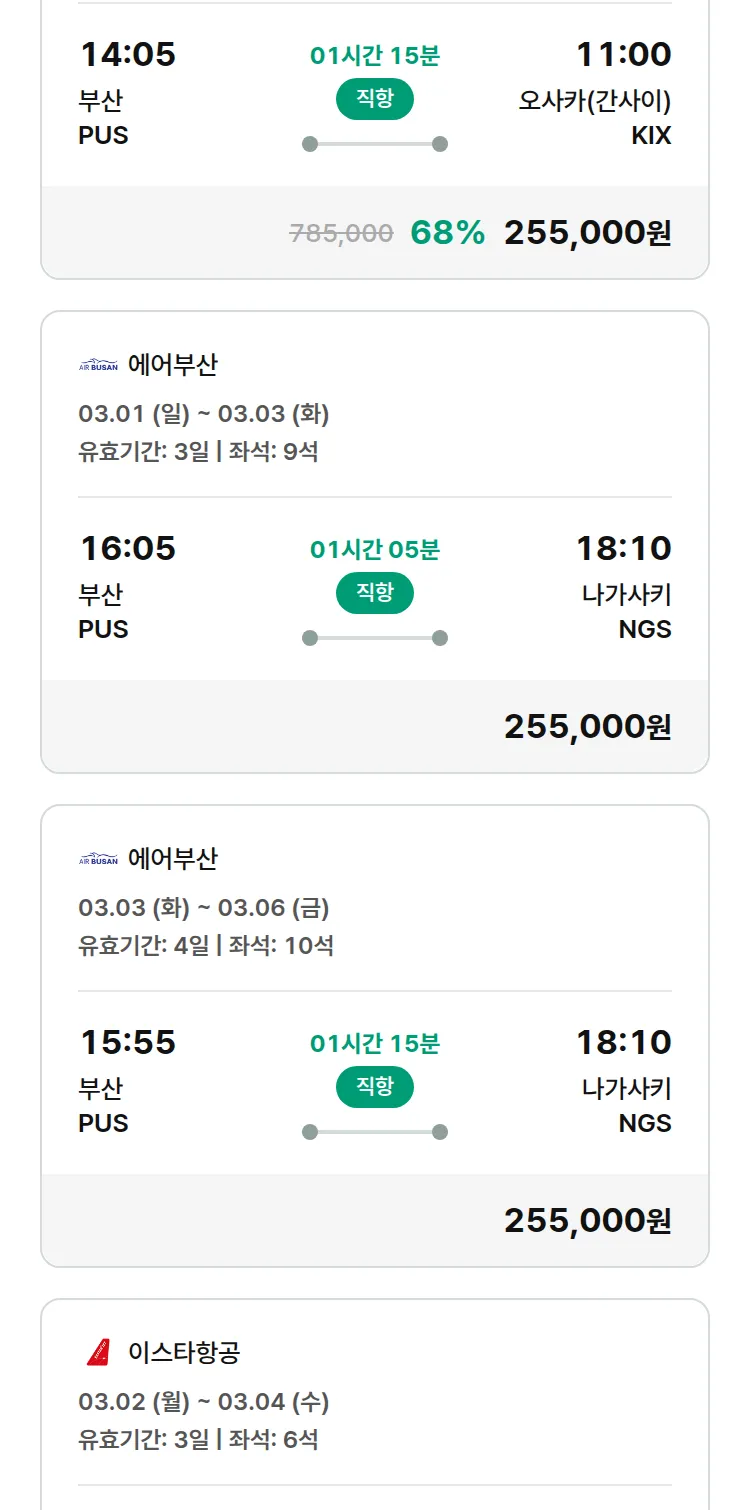Click route line on 15:55 flight card
Viewport: 750px width, 1510px height.
point(374,1132)
